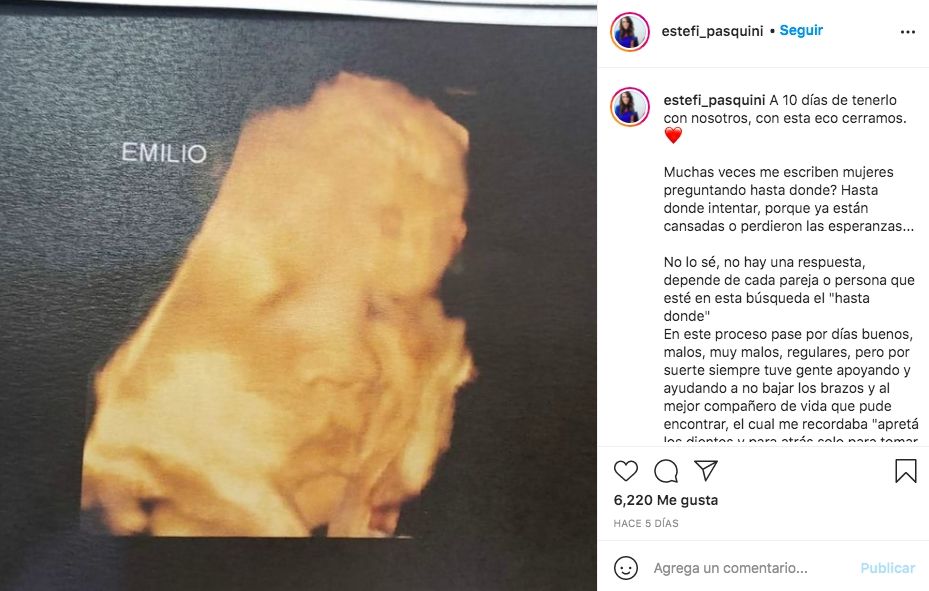
Task: Like the post with the heart icon
Action: coord(626,471)
